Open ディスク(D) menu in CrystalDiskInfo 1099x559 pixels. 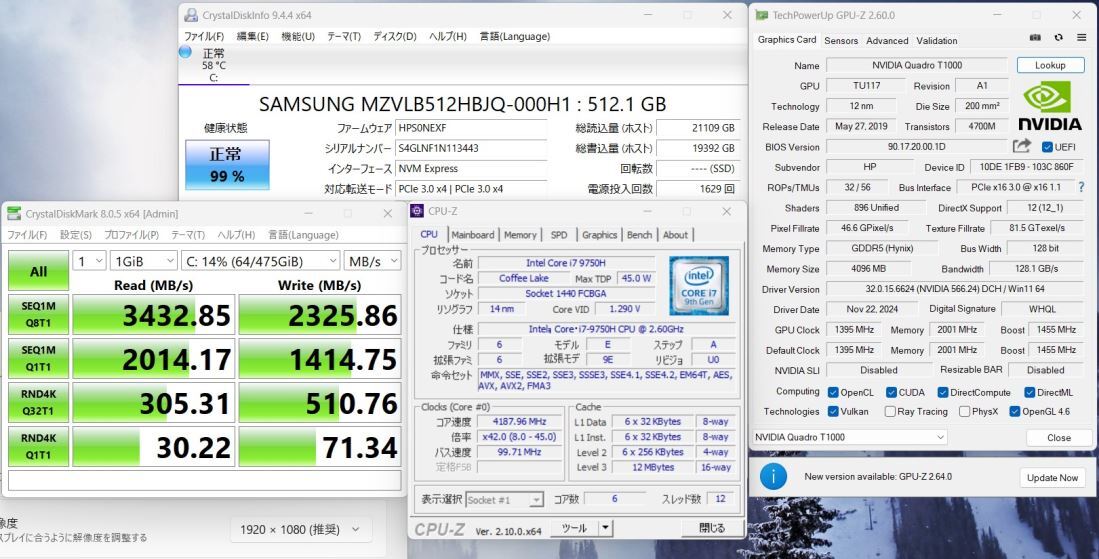click(x=395, y=36)
